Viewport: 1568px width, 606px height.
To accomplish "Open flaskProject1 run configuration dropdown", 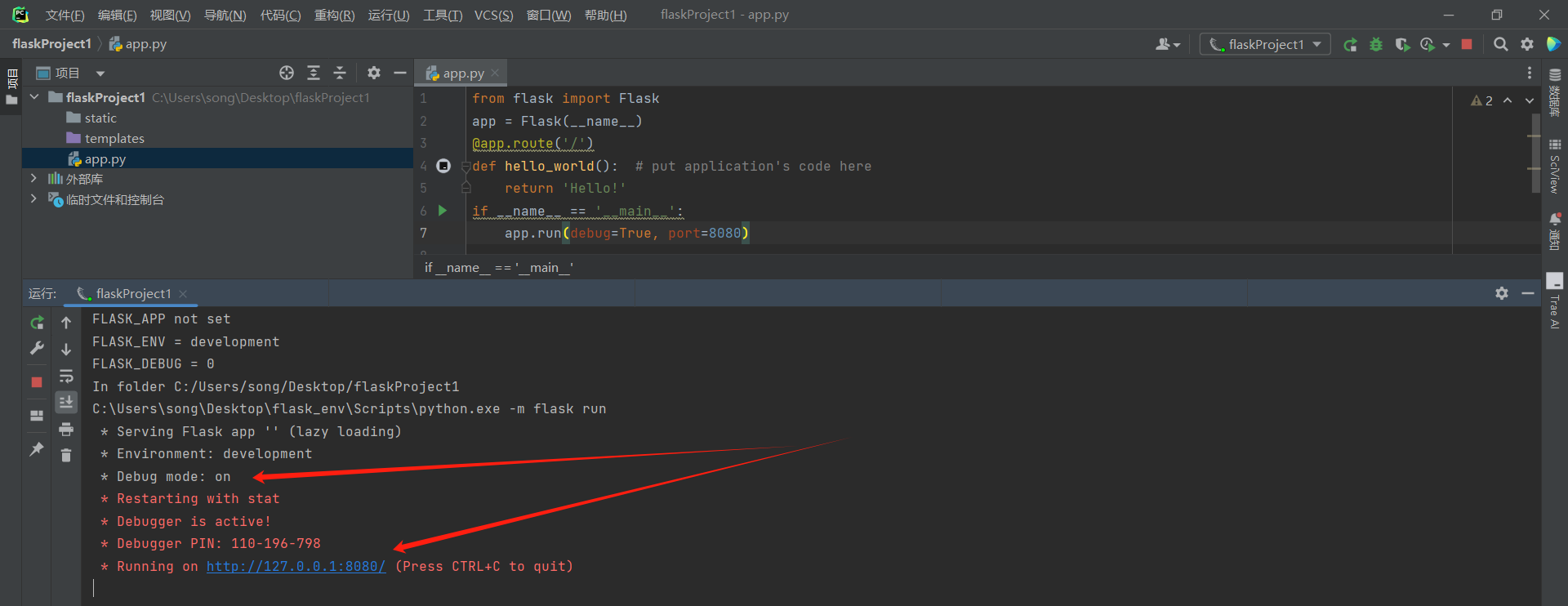I will point(1265,45).
